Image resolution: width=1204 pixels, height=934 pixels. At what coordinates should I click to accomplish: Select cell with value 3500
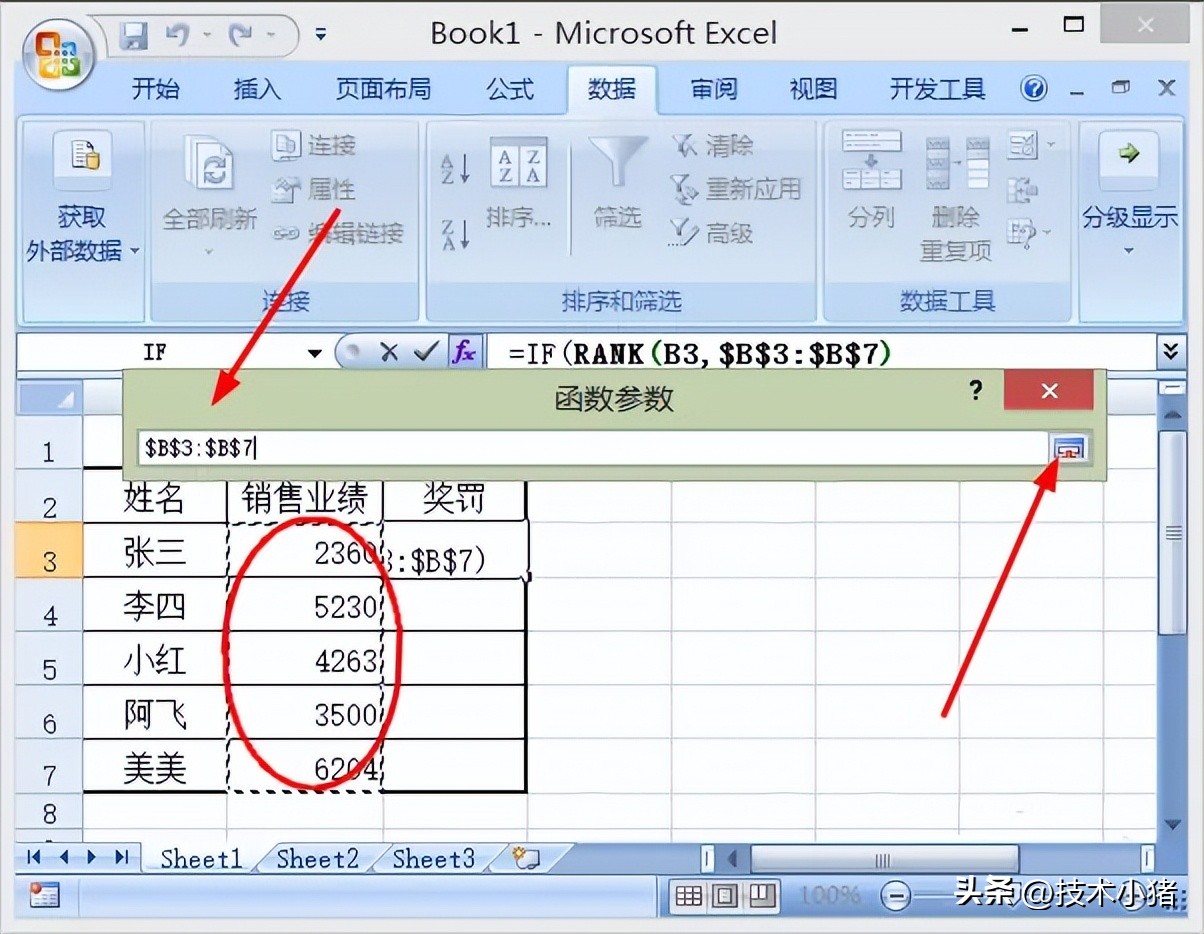306,713
